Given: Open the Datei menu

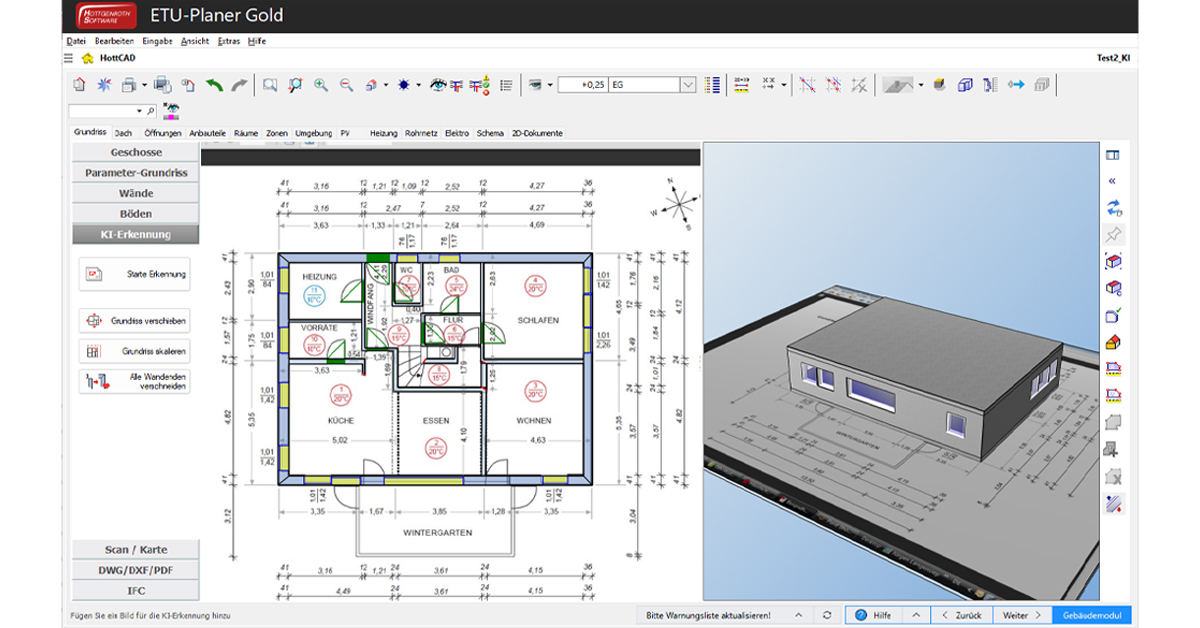Looking at the screenshot, I should tap(76, 41).
